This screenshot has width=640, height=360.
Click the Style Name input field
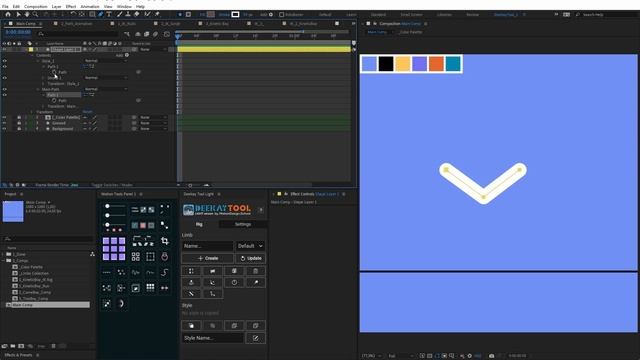point(213,338)
